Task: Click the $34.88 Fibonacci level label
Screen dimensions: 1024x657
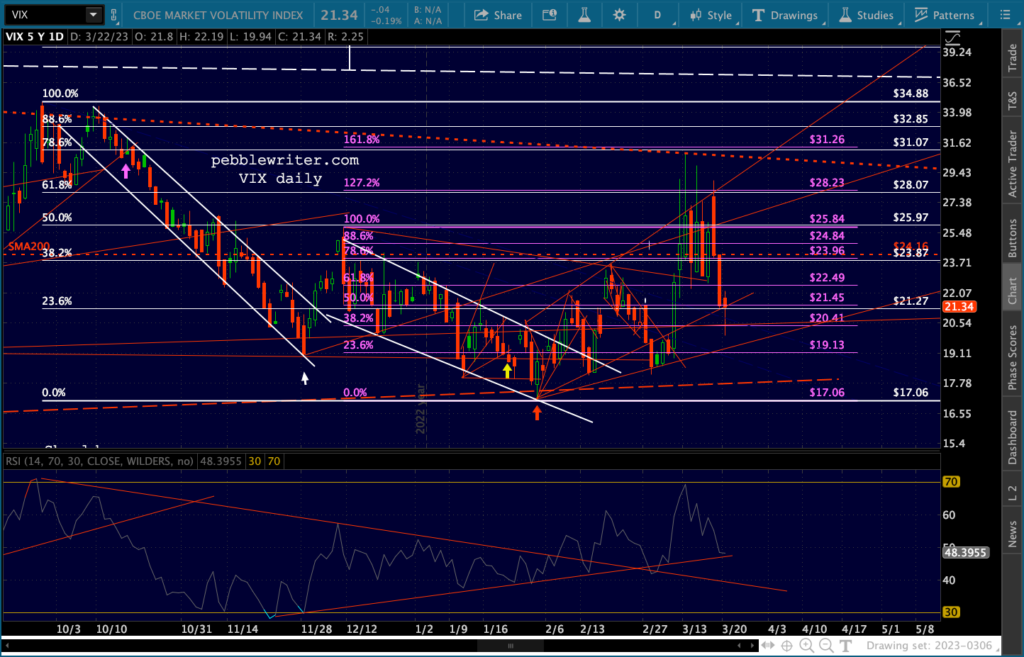Action: pos(910,93)
